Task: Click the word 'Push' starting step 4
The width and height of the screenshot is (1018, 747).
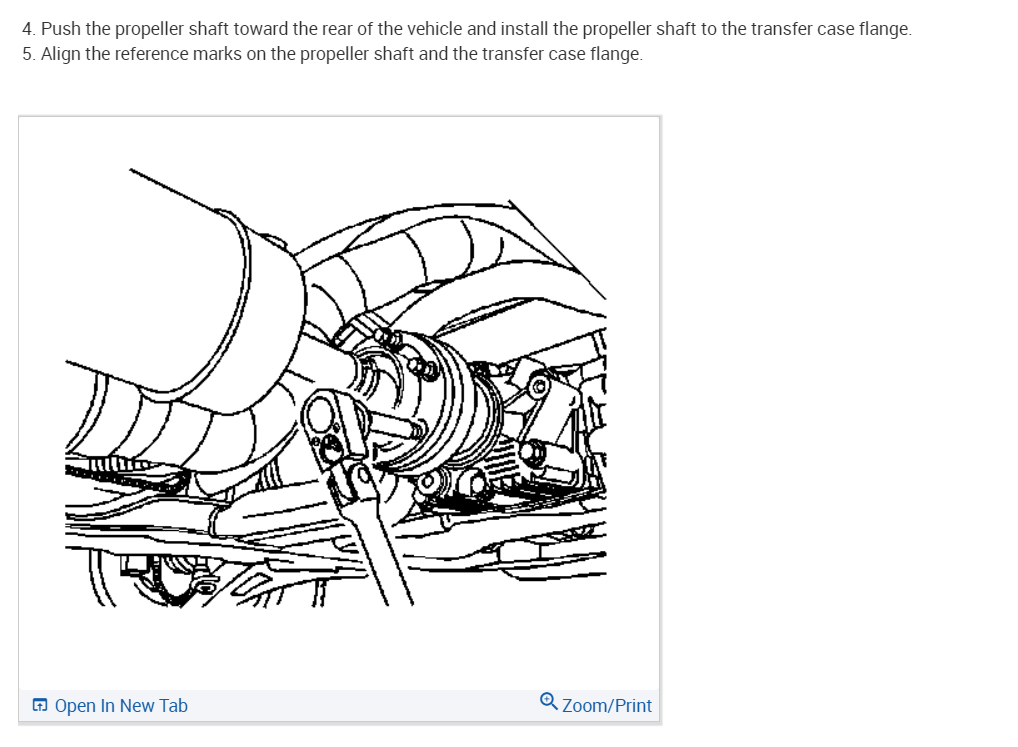Action: (x=61, y=29)
